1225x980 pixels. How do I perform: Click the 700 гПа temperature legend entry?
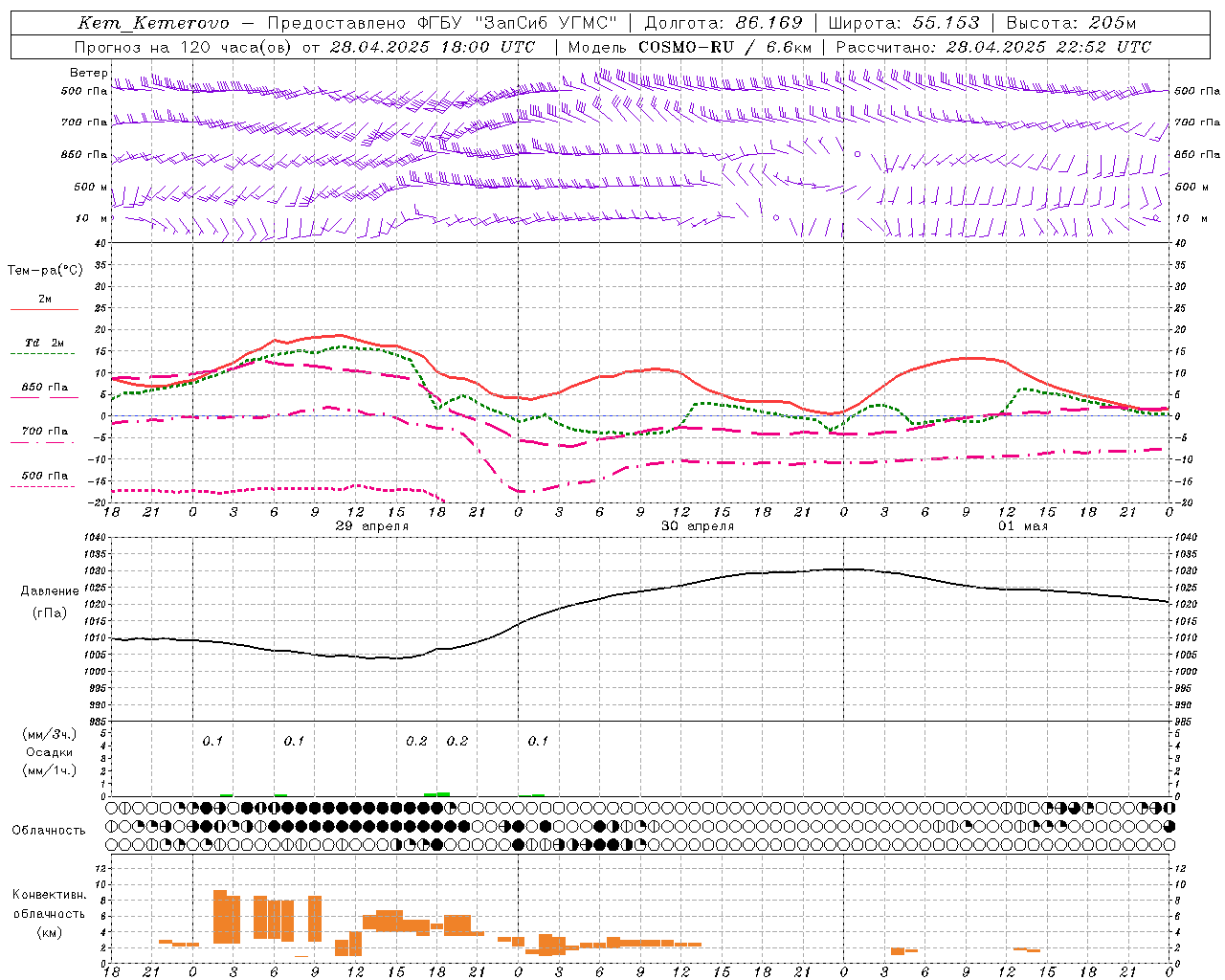click(45, 432)
